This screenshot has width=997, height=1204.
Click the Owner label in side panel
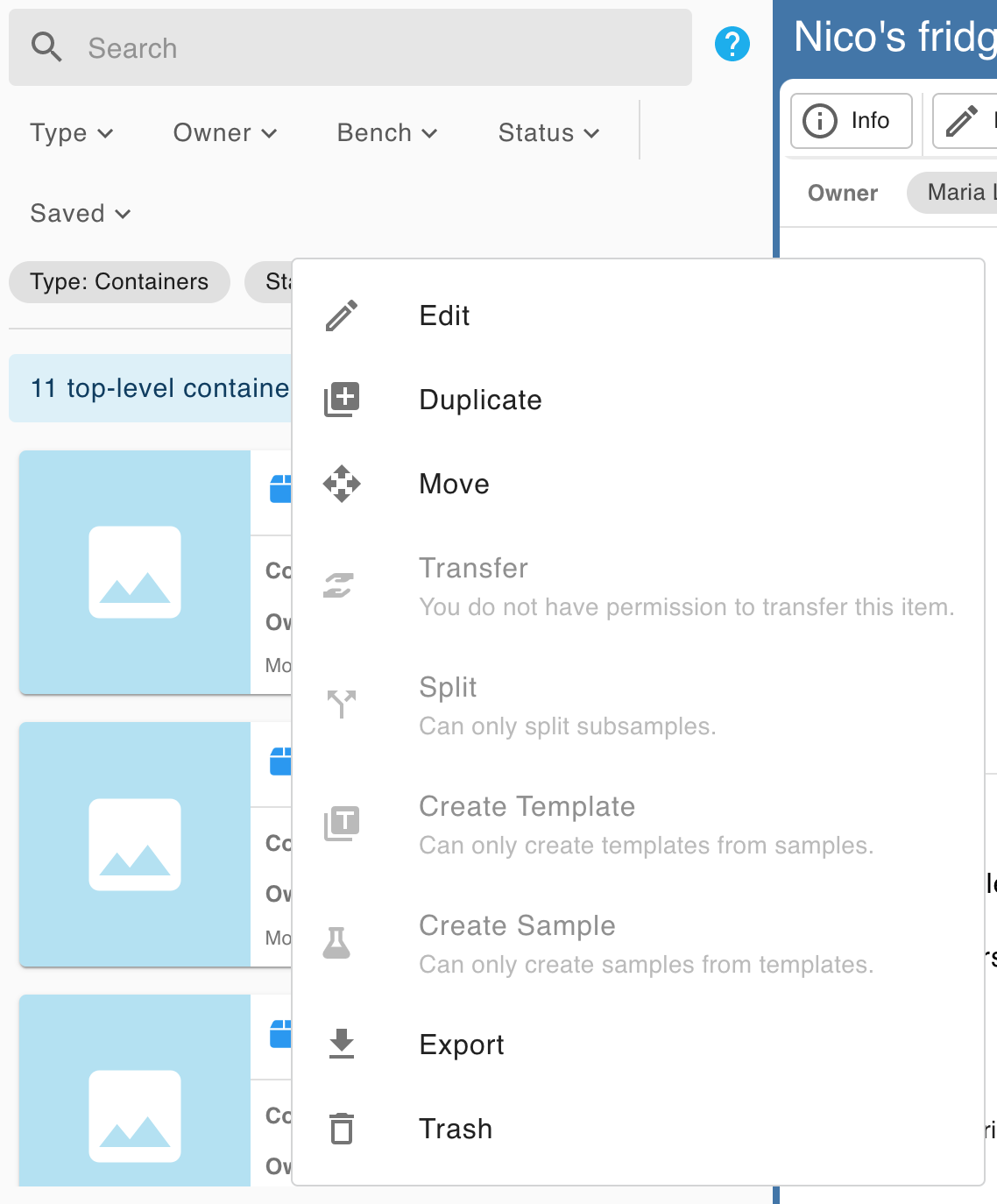click(843, 193)
